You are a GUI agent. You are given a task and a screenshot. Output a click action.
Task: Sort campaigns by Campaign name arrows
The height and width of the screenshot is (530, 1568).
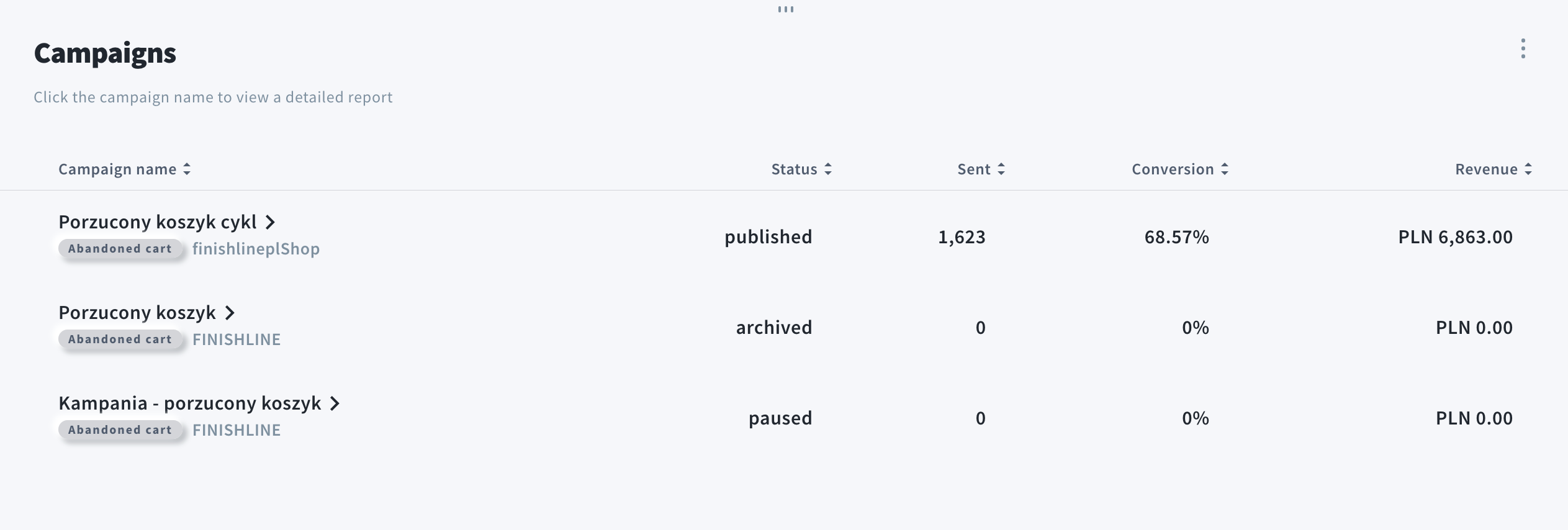(x=187, y=169)
